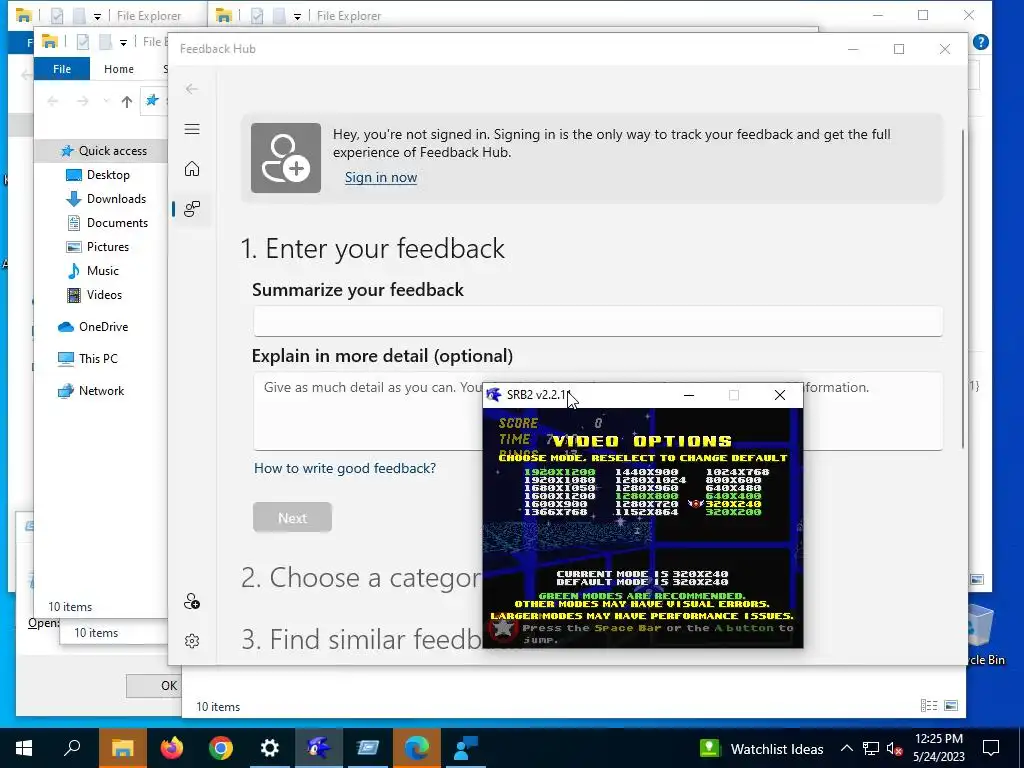The height and width of the screenshot is (768, 1024).
Task: Go back in Feedback Hub
Action: coord(191,89)
